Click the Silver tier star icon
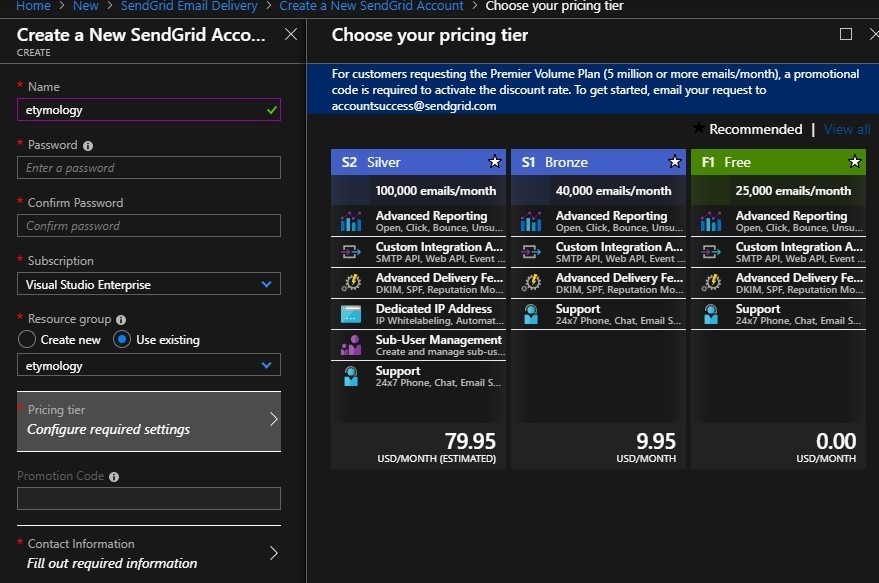 [494, 162]
